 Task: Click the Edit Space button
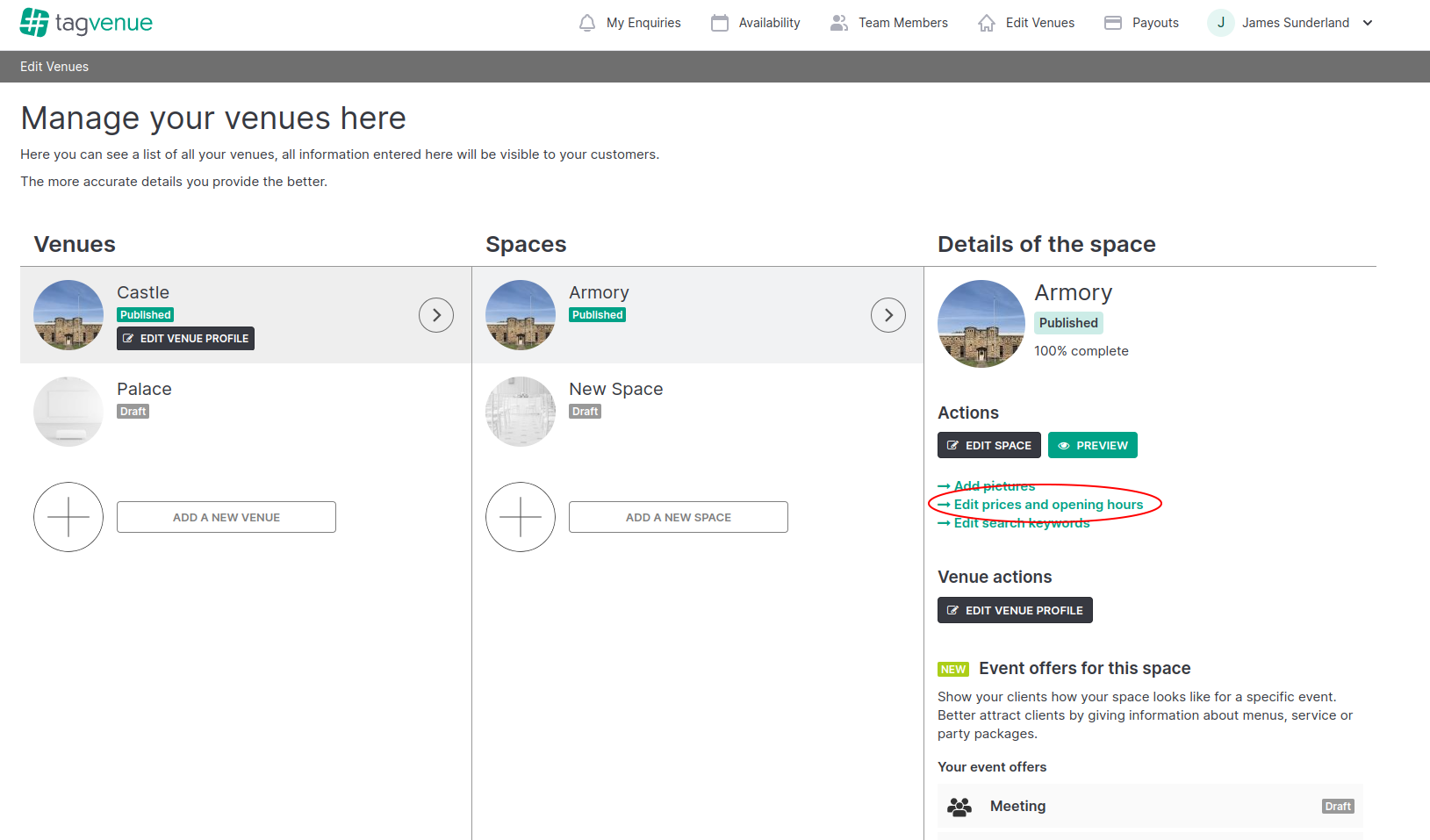[x=989, y=445]
